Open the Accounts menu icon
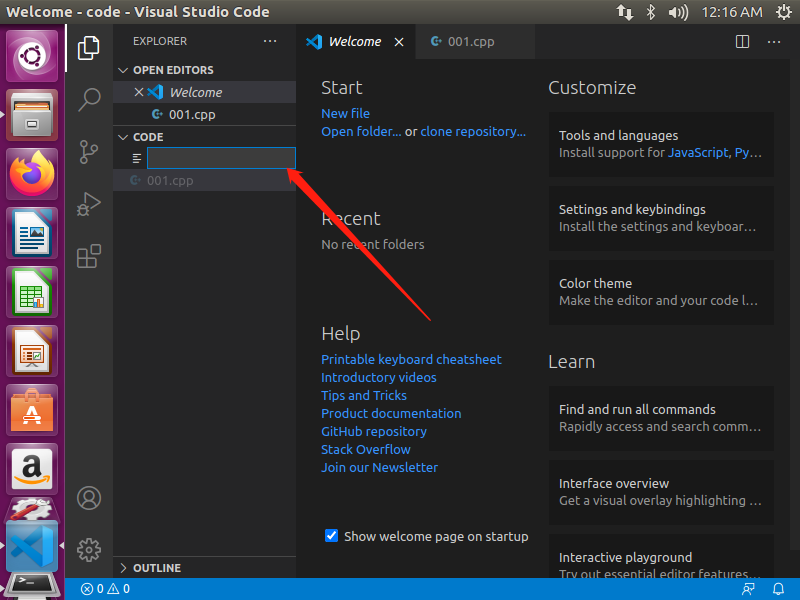Screen dimensions: 800x600 89,497
